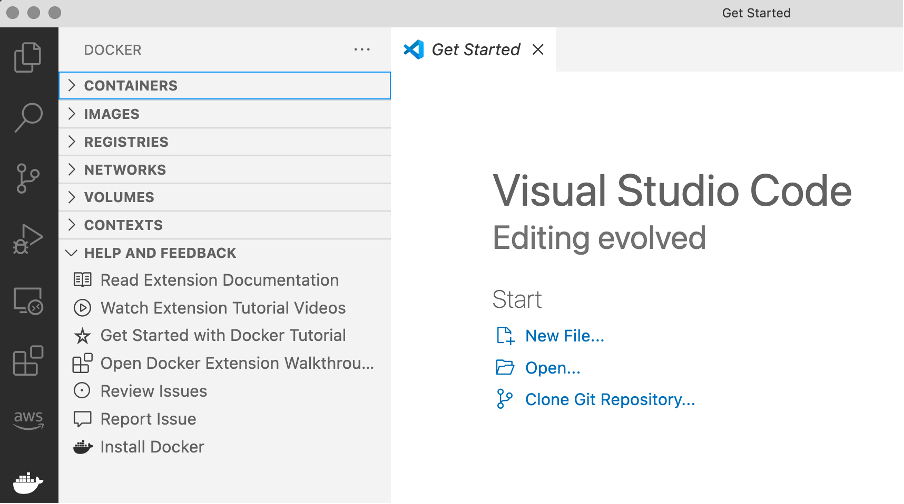Switch to the Get Started tab
Viewport: 904px width, 504px height.
tap(475, 50)
